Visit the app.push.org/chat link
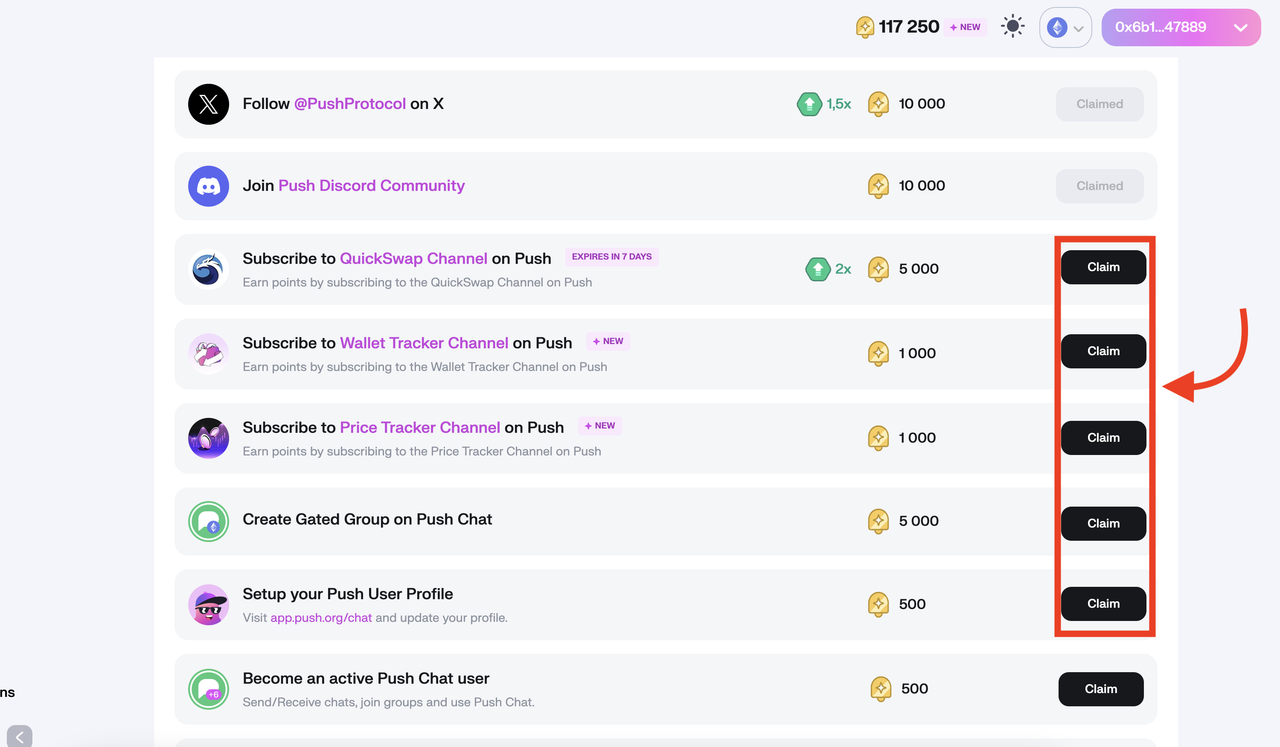Viewport: 1280px width, 747px height. 321,618
